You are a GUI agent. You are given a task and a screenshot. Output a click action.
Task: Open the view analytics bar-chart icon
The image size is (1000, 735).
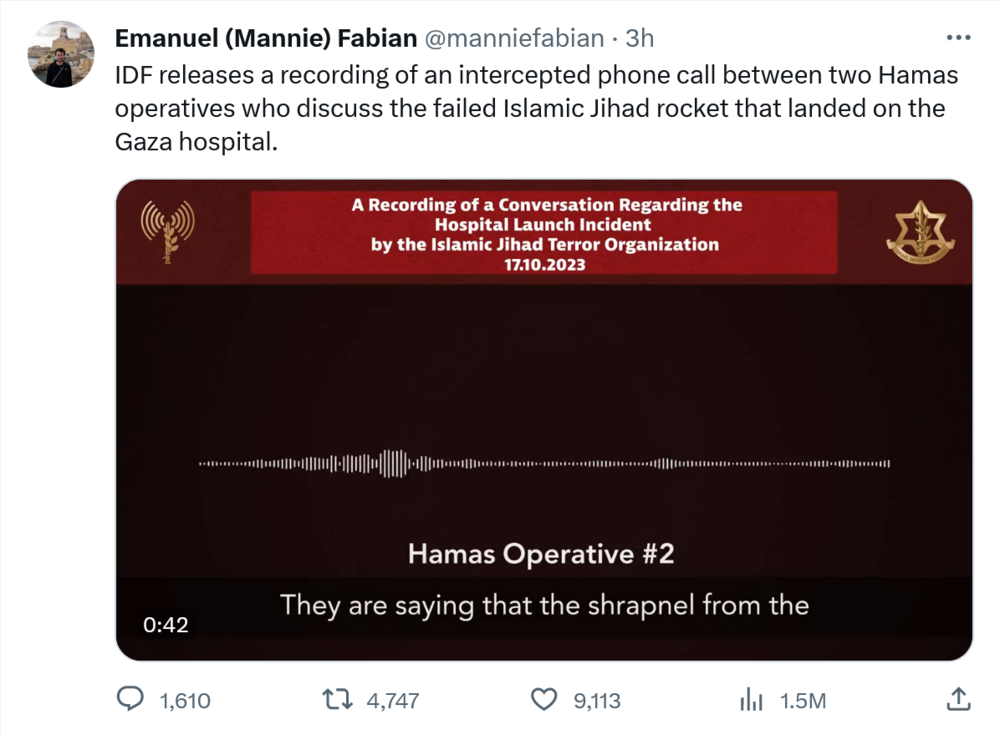pyautogui.click(x=751, y=699)
